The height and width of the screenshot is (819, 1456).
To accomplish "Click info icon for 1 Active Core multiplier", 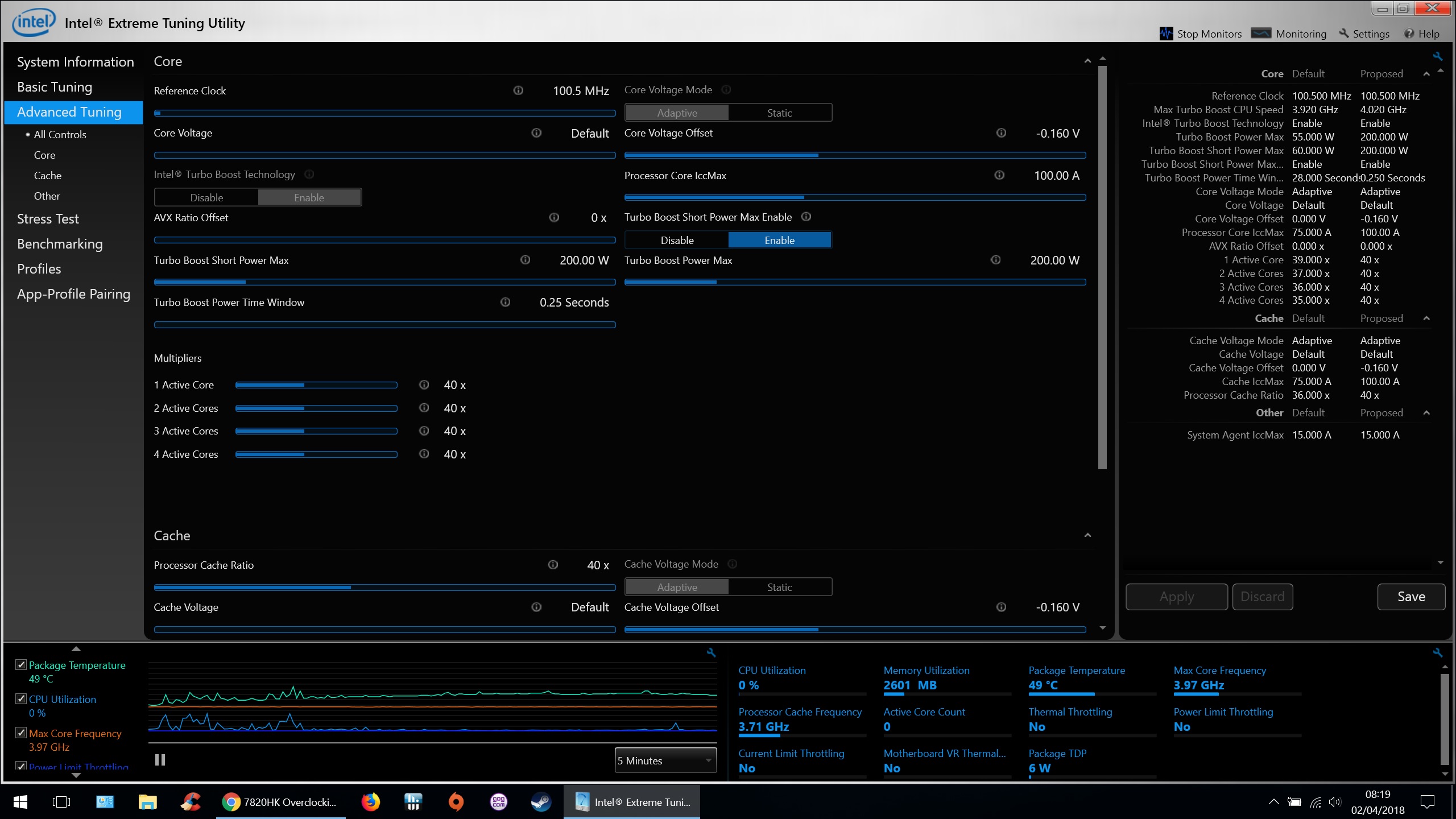I will click(x=424, y=384).
